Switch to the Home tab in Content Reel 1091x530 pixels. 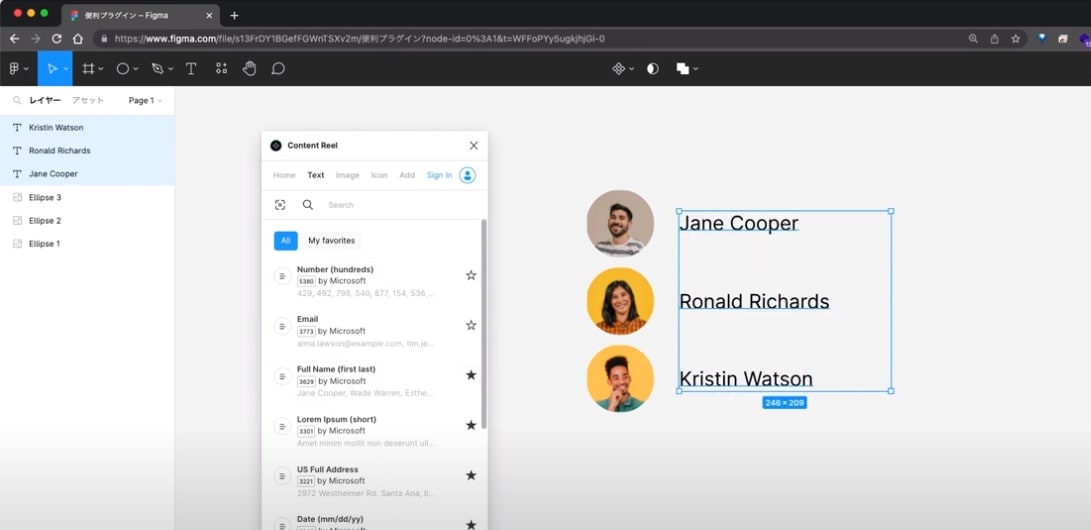pos(284,175)
